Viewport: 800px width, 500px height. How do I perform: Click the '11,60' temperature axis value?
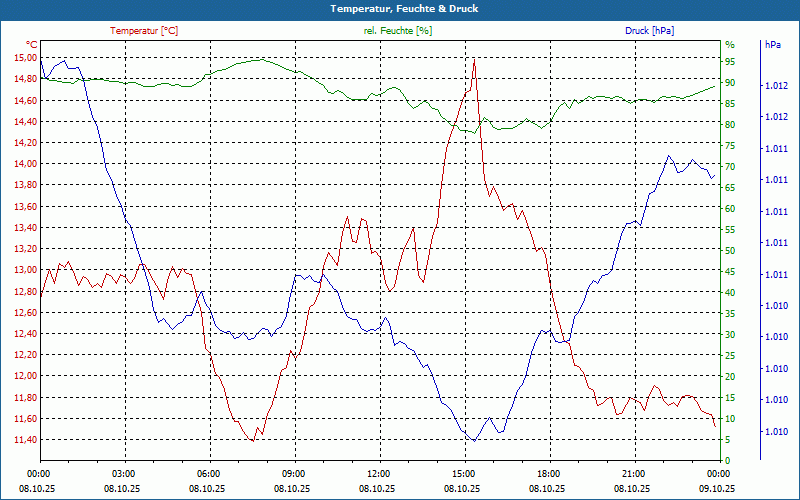pos(26,418)
